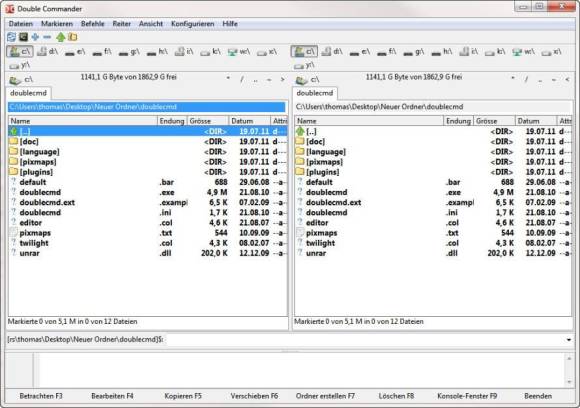
Task: Click Betrachten F3 button
Action: [x=41, y=396]
